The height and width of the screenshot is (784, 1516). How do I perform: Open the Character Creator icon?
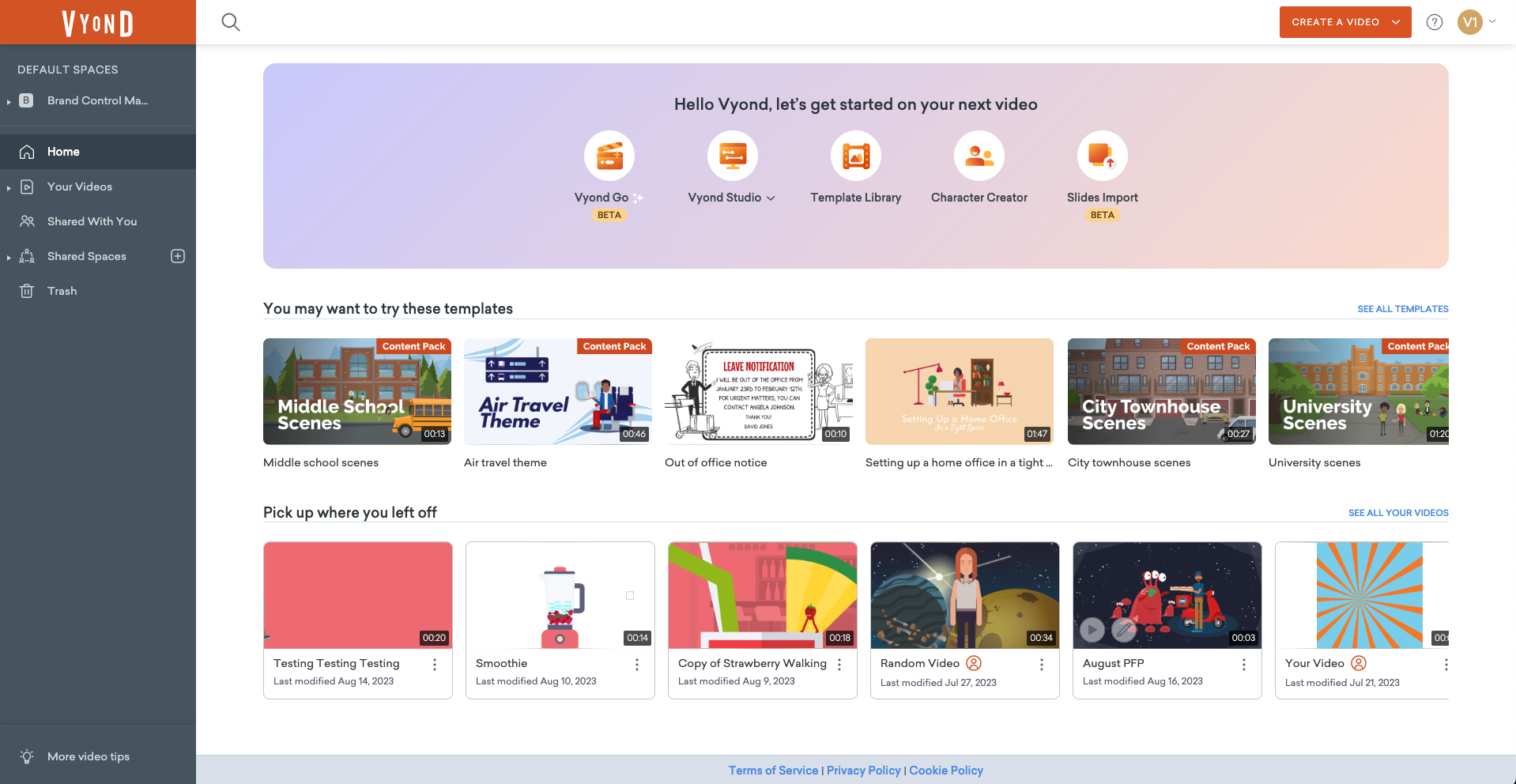979,156
